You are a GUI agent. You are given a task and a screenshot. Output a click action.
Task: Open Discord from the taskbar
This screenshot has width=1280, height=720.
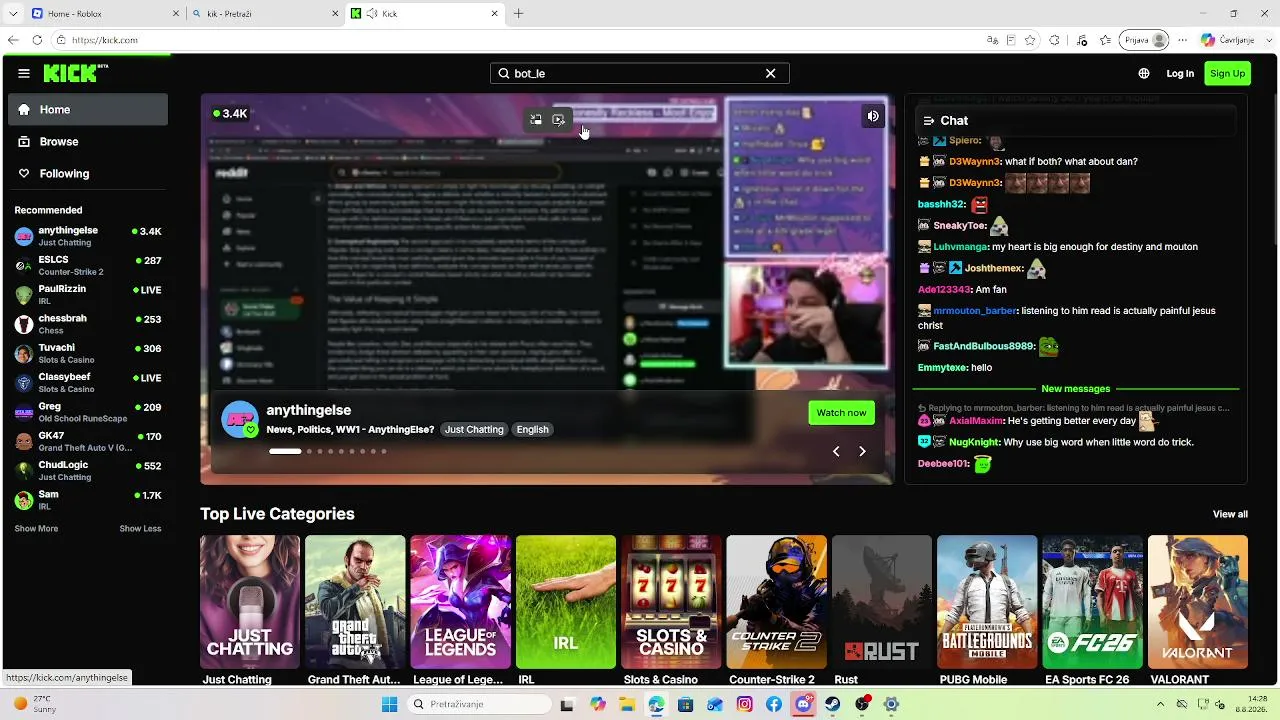(x=803, y=704)
